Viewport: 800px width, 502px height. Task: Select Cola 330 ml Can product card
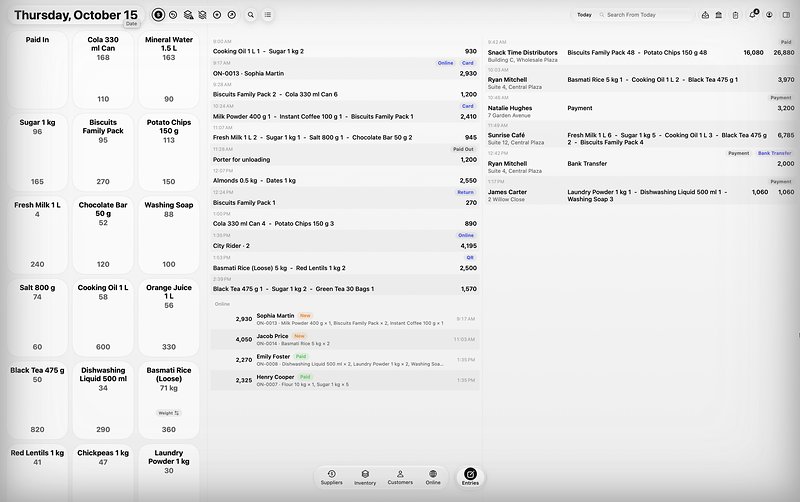(103, 69)
